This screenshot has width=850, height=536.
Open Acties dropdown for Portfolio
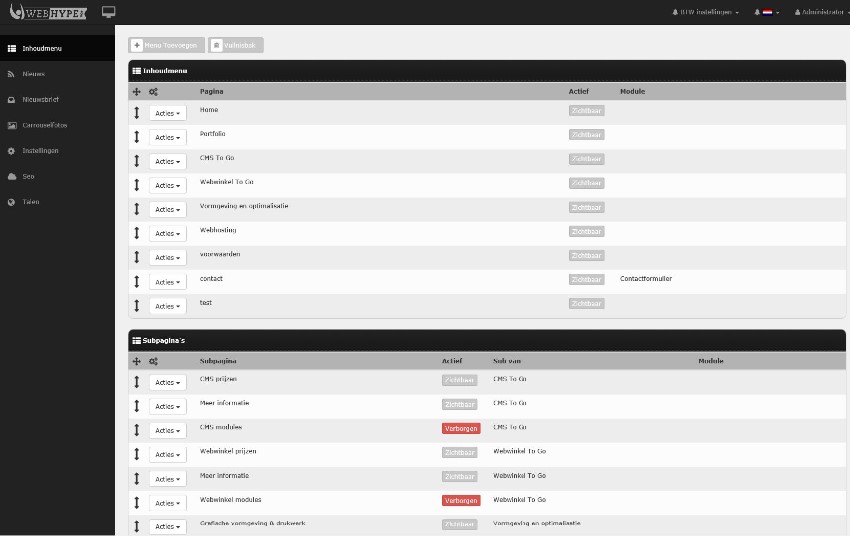[168, 137]
